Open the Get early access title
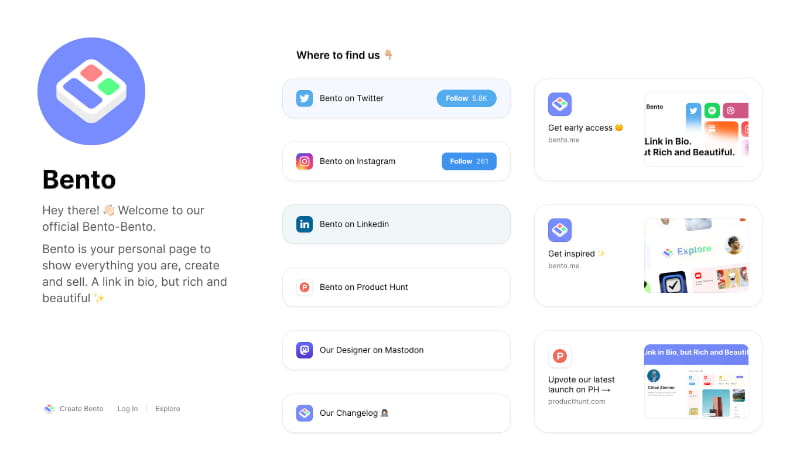 [585, 128]
